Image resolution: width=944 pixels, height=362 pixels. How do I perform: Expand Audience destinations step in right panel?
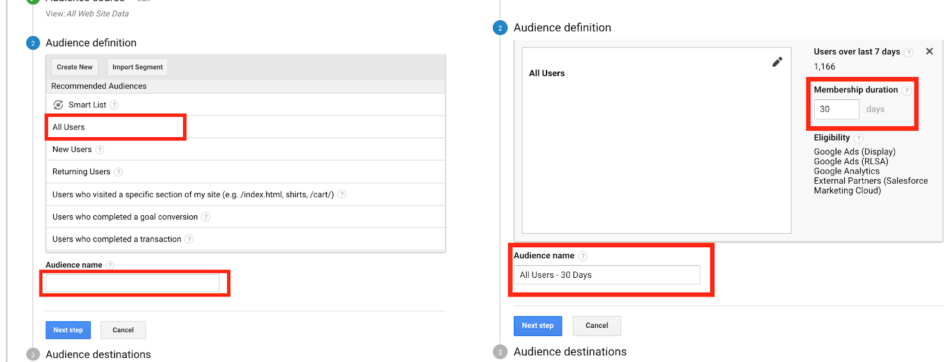pyautogui.click(x=570, y=351)
